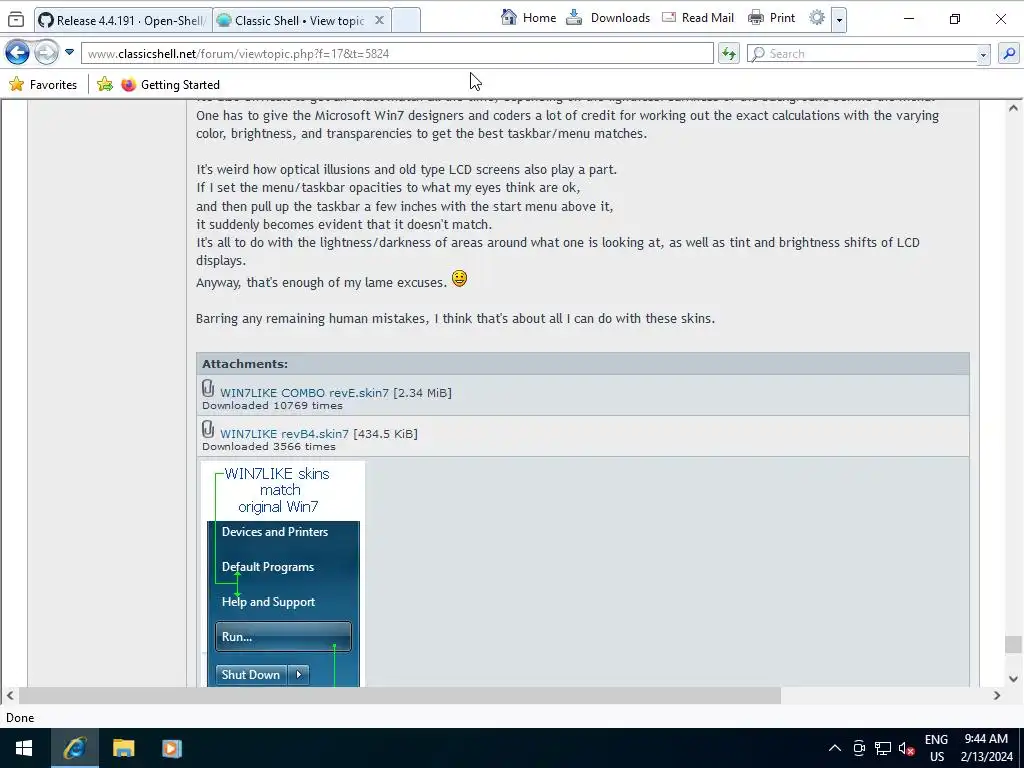Click paperclip icon beside revB4 attachment

point(208,430)
